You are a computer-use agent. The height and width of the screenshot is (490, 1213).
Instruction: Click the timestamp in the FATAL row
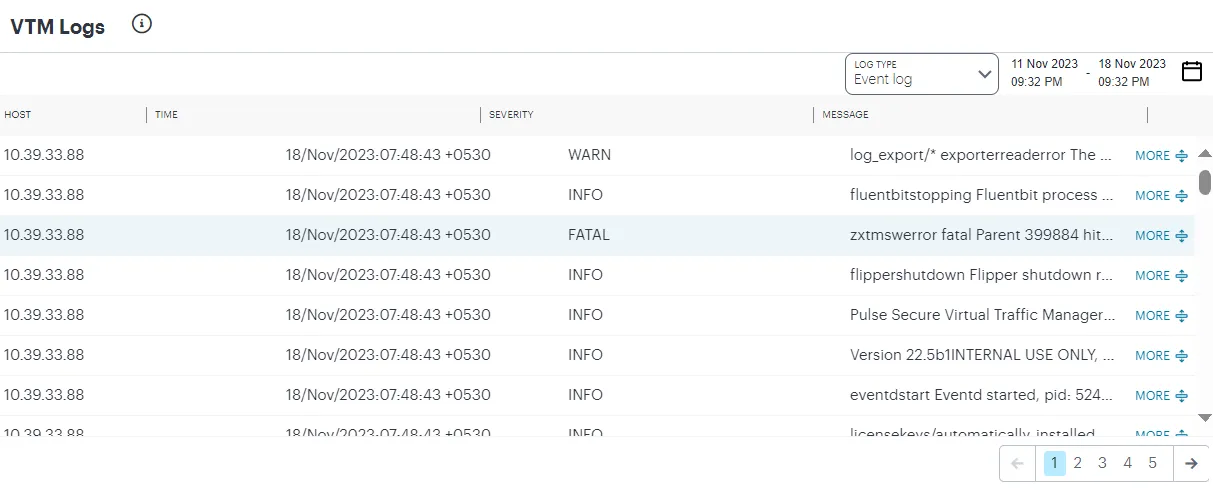[388, 236]
